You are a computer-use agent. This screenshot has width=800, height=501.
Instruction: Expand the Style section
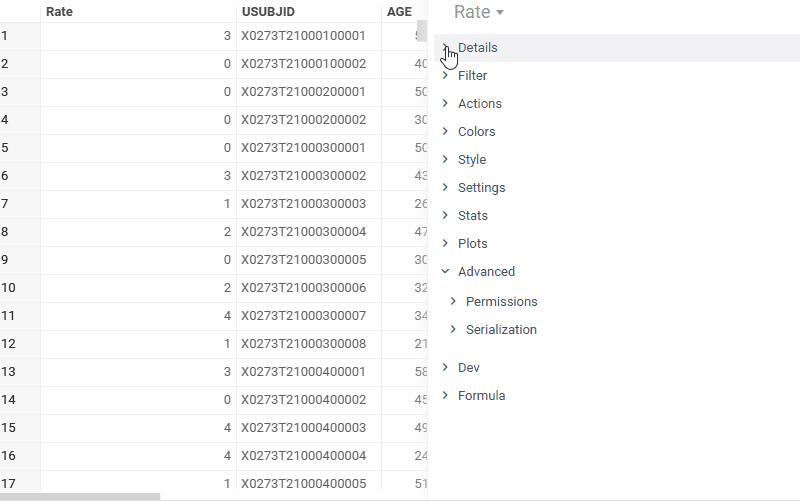click(x=471, y=160)
